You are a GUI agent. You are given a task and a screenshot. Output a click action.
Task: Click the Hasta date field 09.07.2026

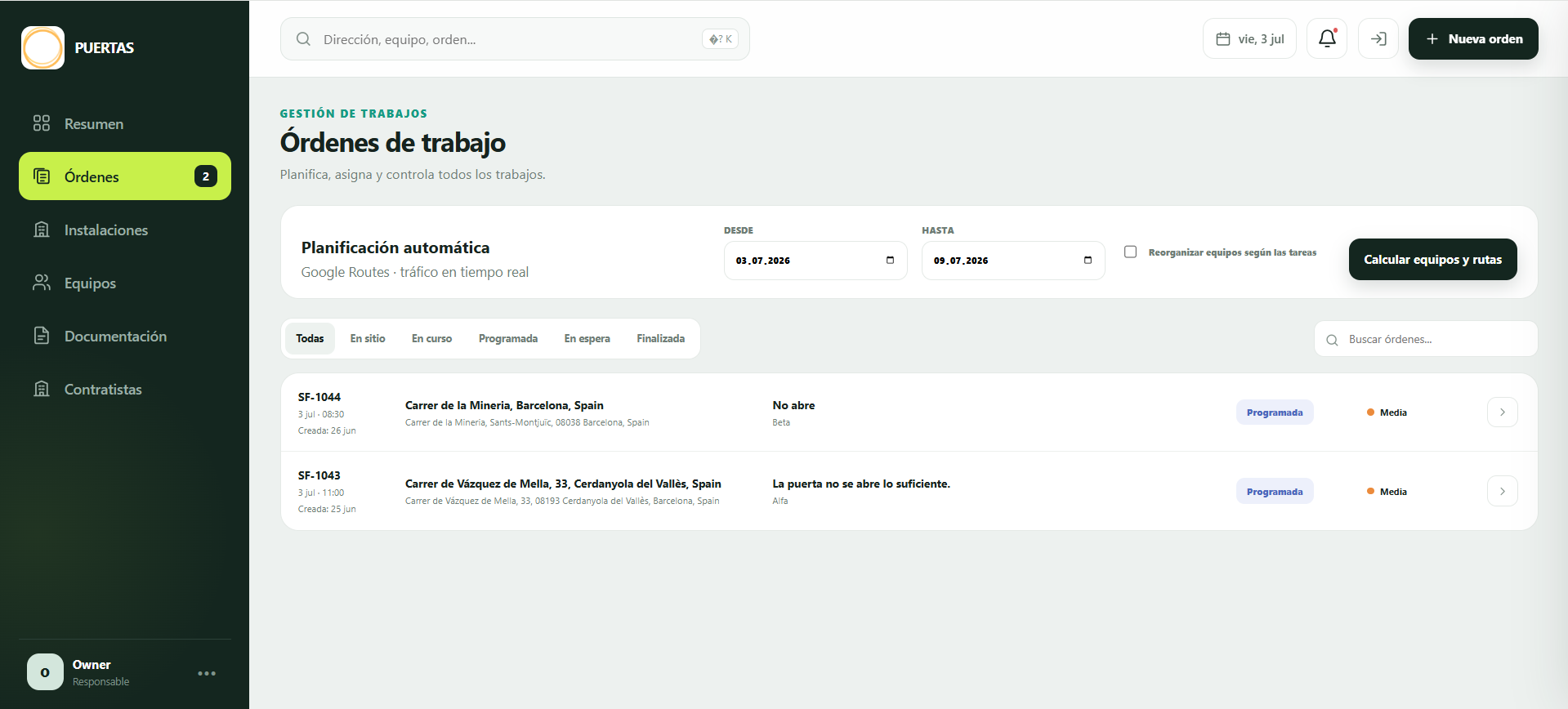tap(1013, 261)
